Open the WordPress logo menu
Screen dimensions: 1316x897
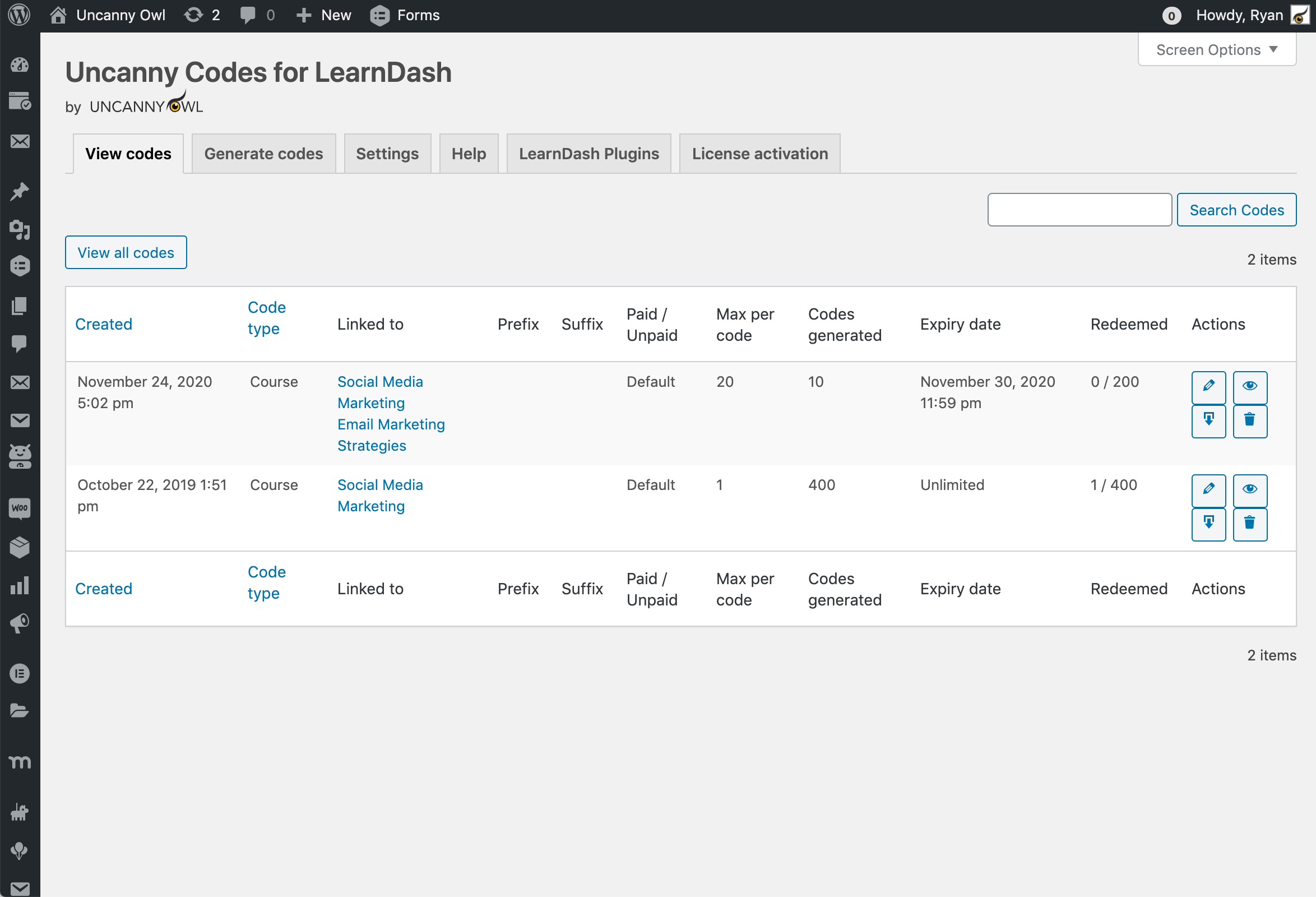tap(20, 15)
